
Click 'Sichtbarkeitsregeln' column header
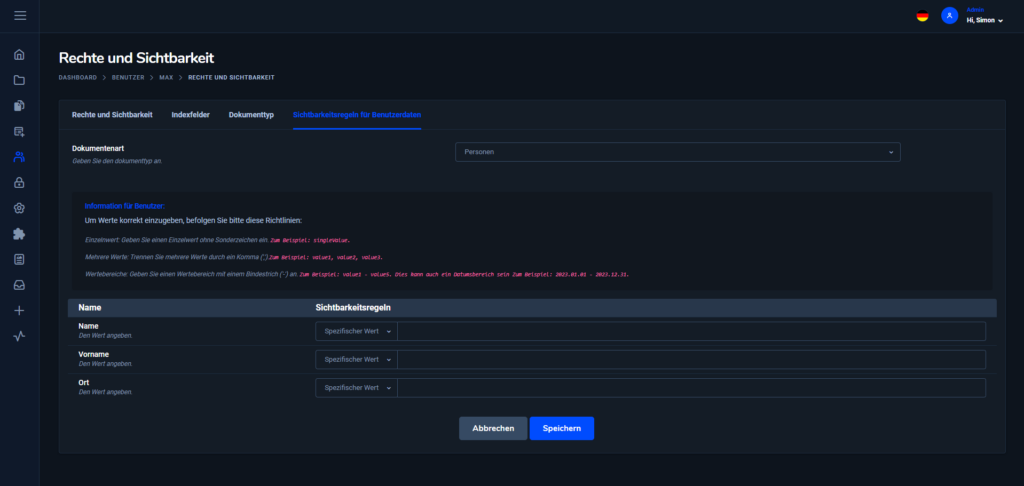tap(353, 307)
